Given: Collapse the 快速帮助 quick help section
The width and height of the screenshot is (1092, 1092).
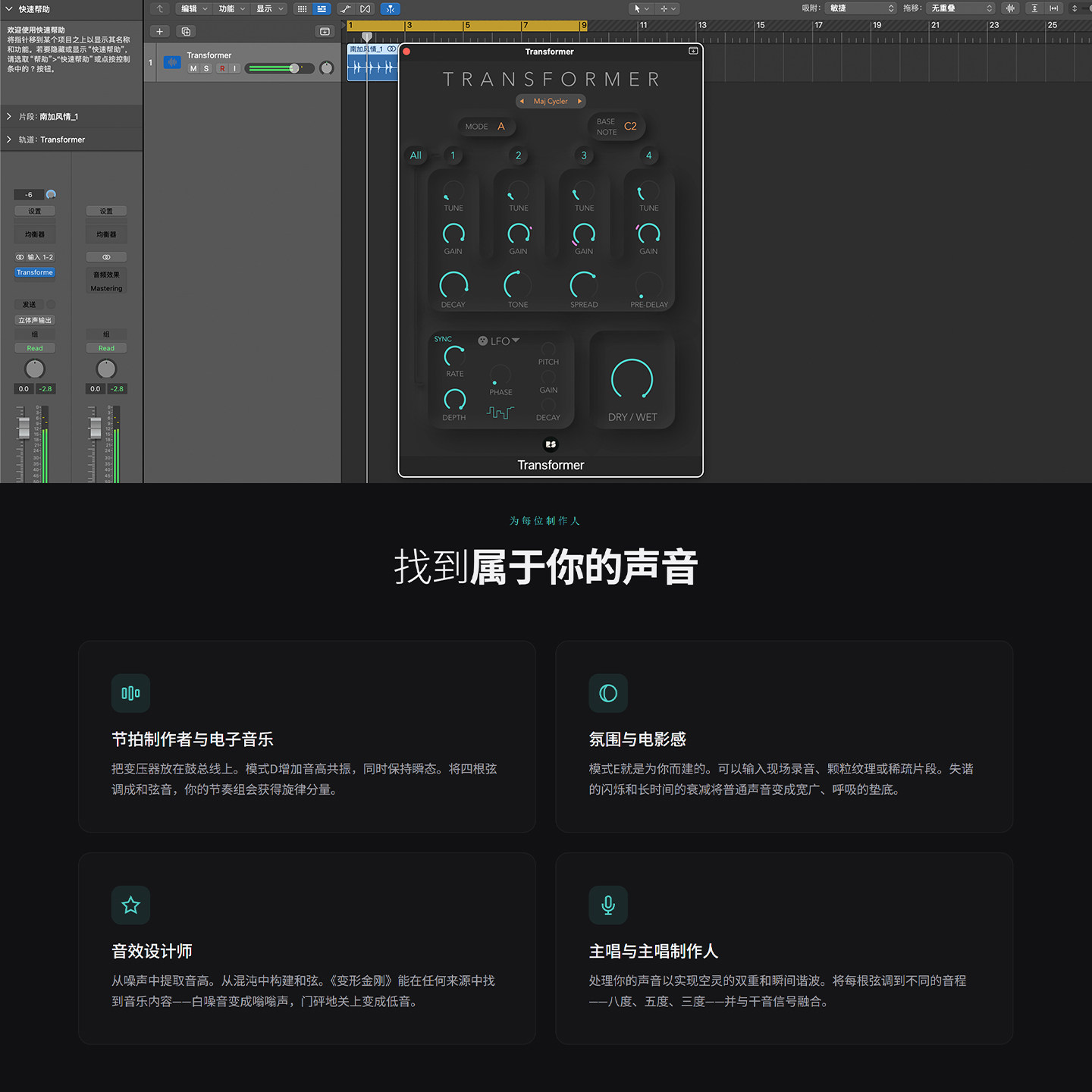Looking at the screenshot, I should click(9, 9).
